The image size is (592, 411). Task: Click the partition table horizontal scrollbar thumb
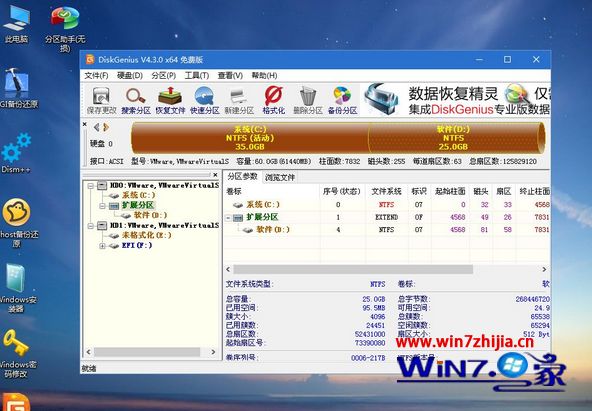point(353,269)
